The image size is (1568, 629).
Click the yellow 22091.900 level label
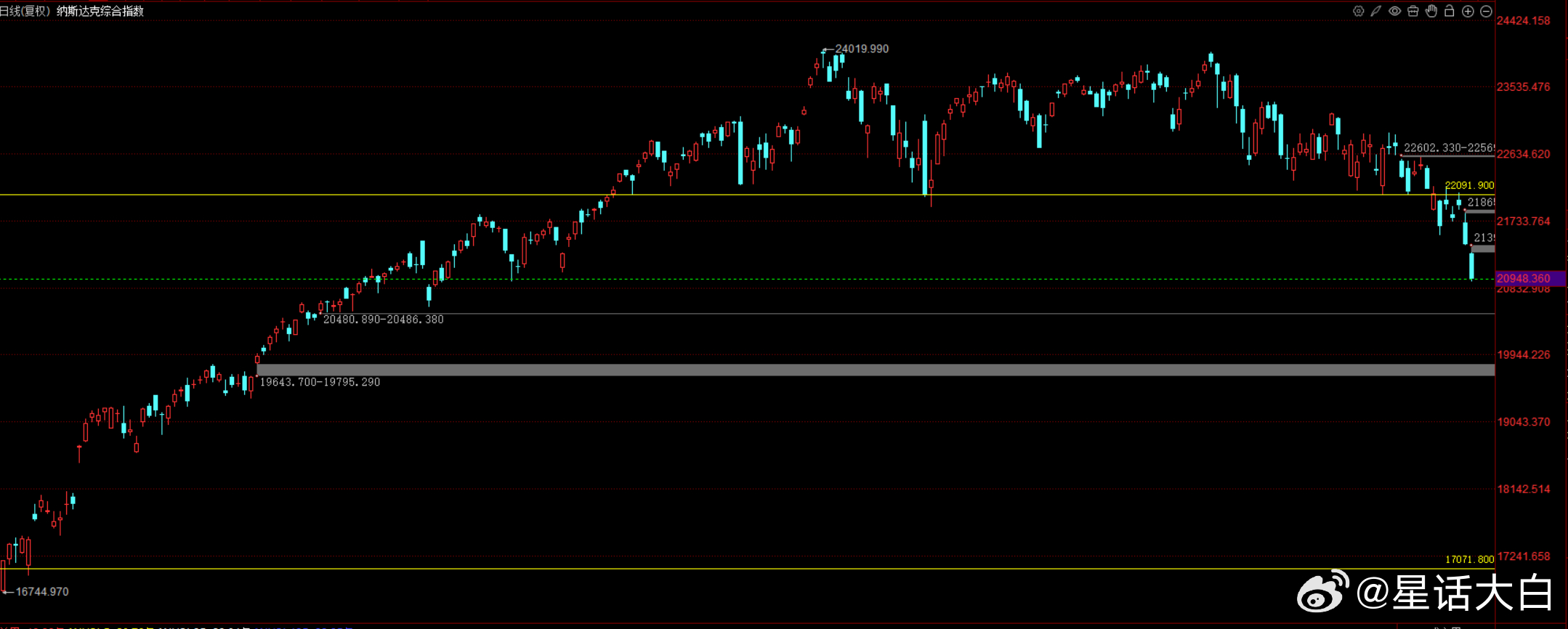(x=1469, y=185)
